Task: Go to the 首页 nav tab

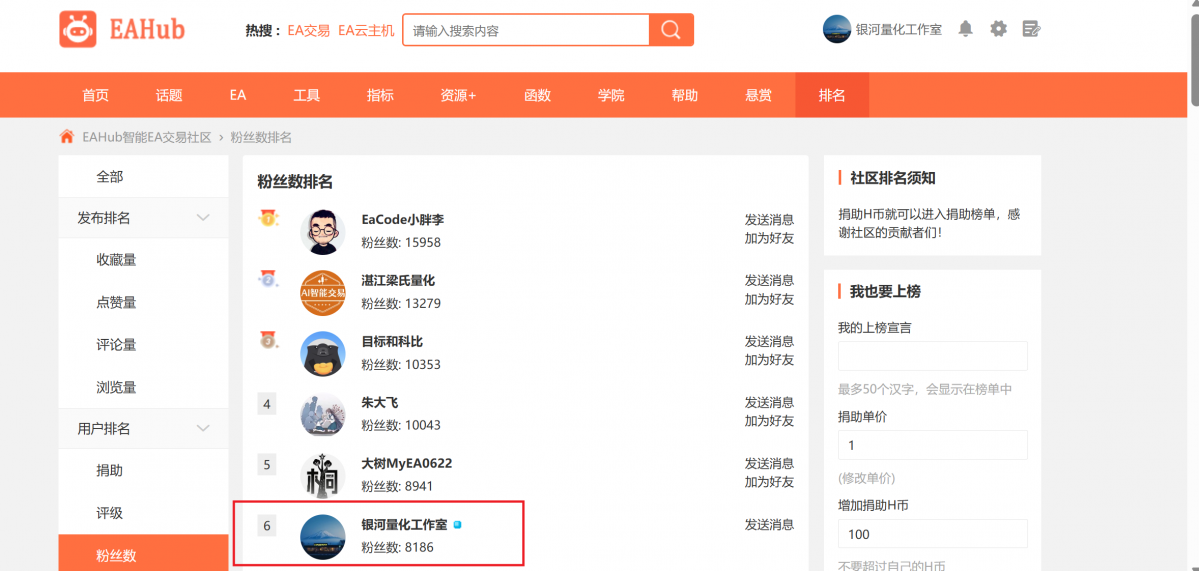Action: click(x=96, y=96)
